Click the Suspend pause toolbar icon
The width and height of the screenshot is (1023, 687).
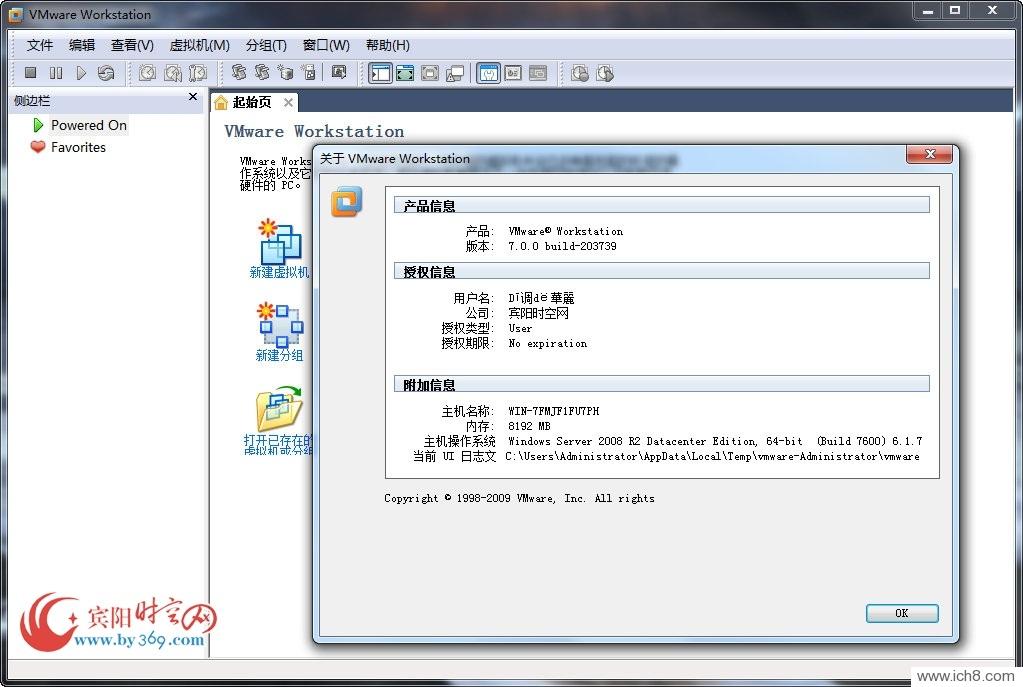[56, 73]
